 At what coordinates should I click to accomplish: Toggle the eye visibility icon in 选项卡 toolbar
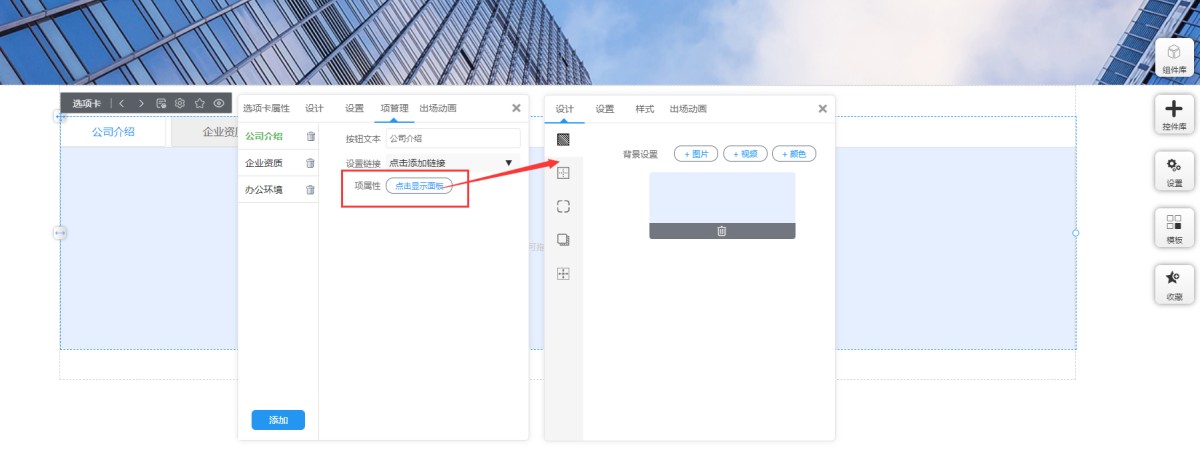pyautogui.click(x=219, y=103)
